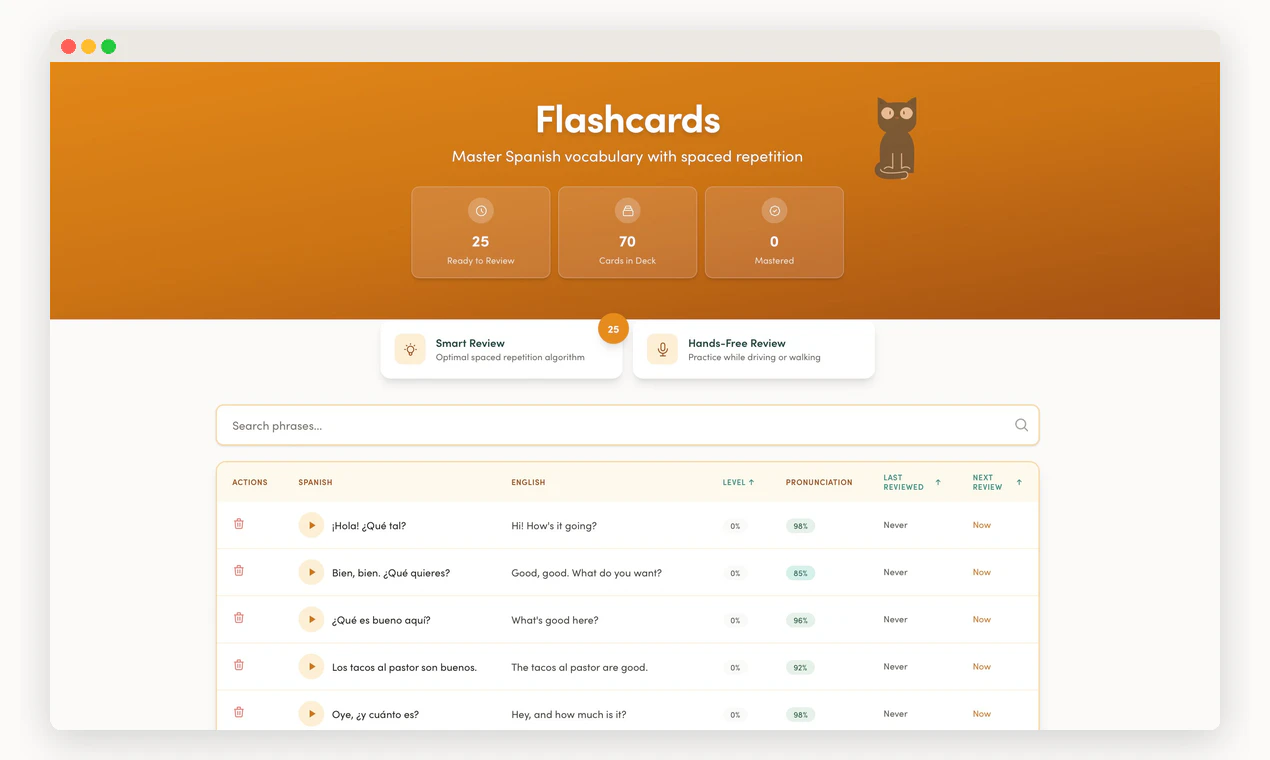This screenshot has width=1270, height=760.
Task: Play audio for "Los tacos al pastor son buenos."
Action: pos(311,666)
